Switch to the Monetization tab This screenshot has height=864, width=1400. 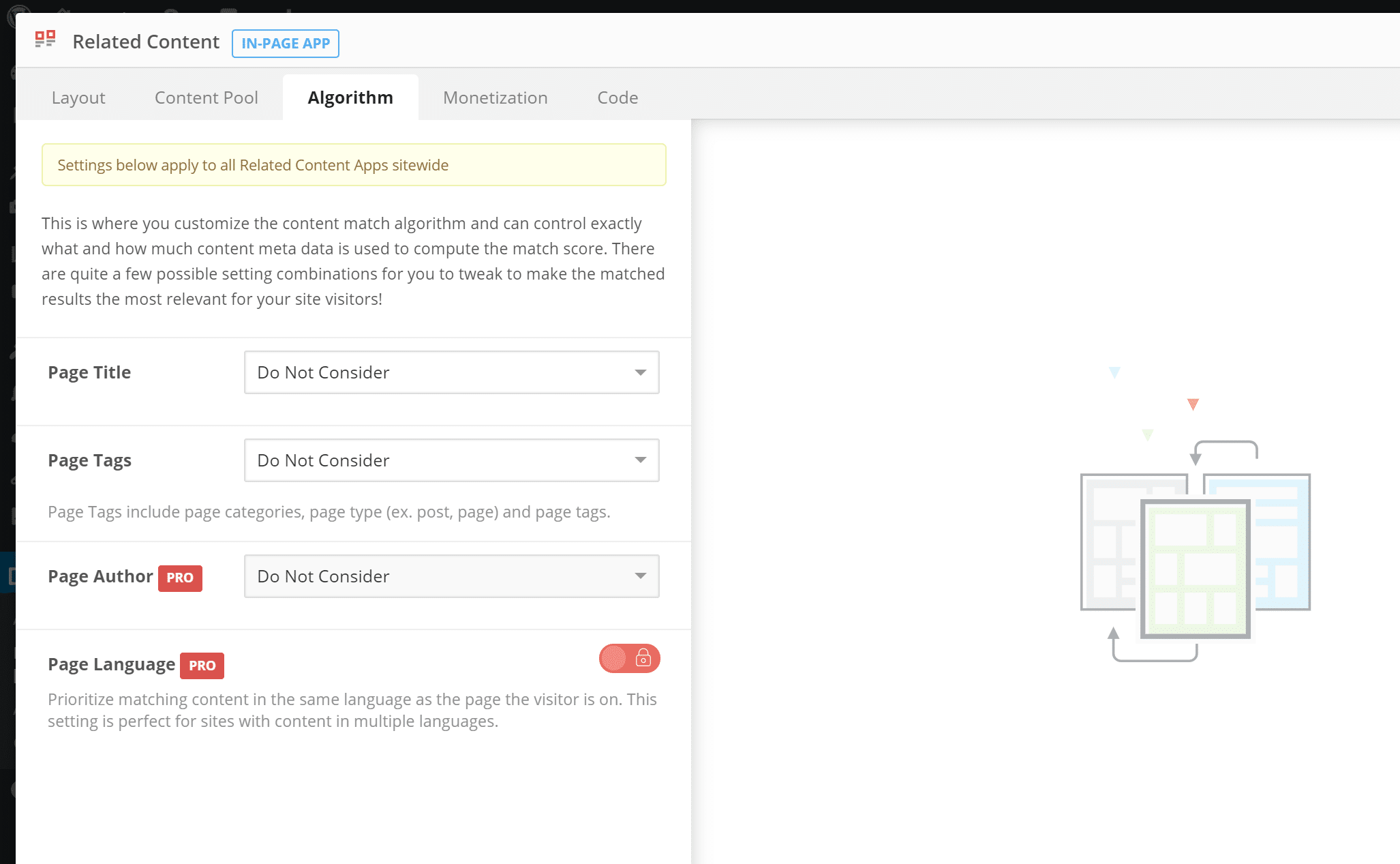click(495, 96)
